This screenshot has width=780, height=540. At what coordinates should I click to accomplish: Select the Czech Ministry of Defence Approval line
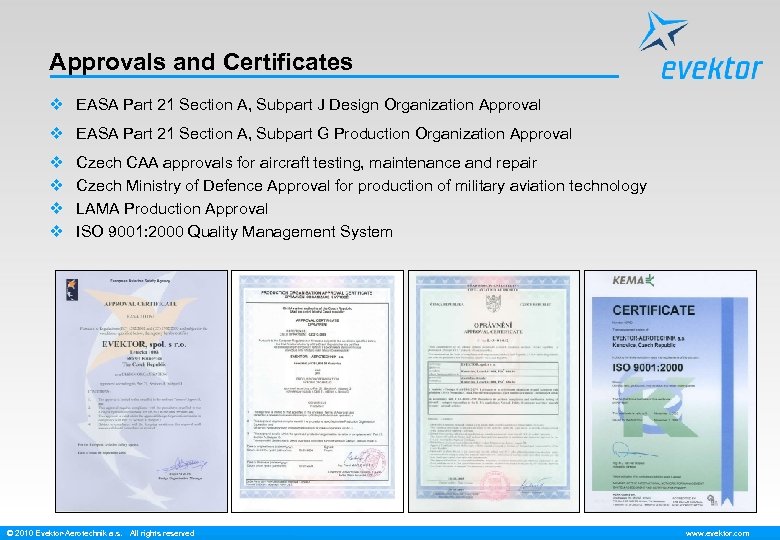(361, 186)
